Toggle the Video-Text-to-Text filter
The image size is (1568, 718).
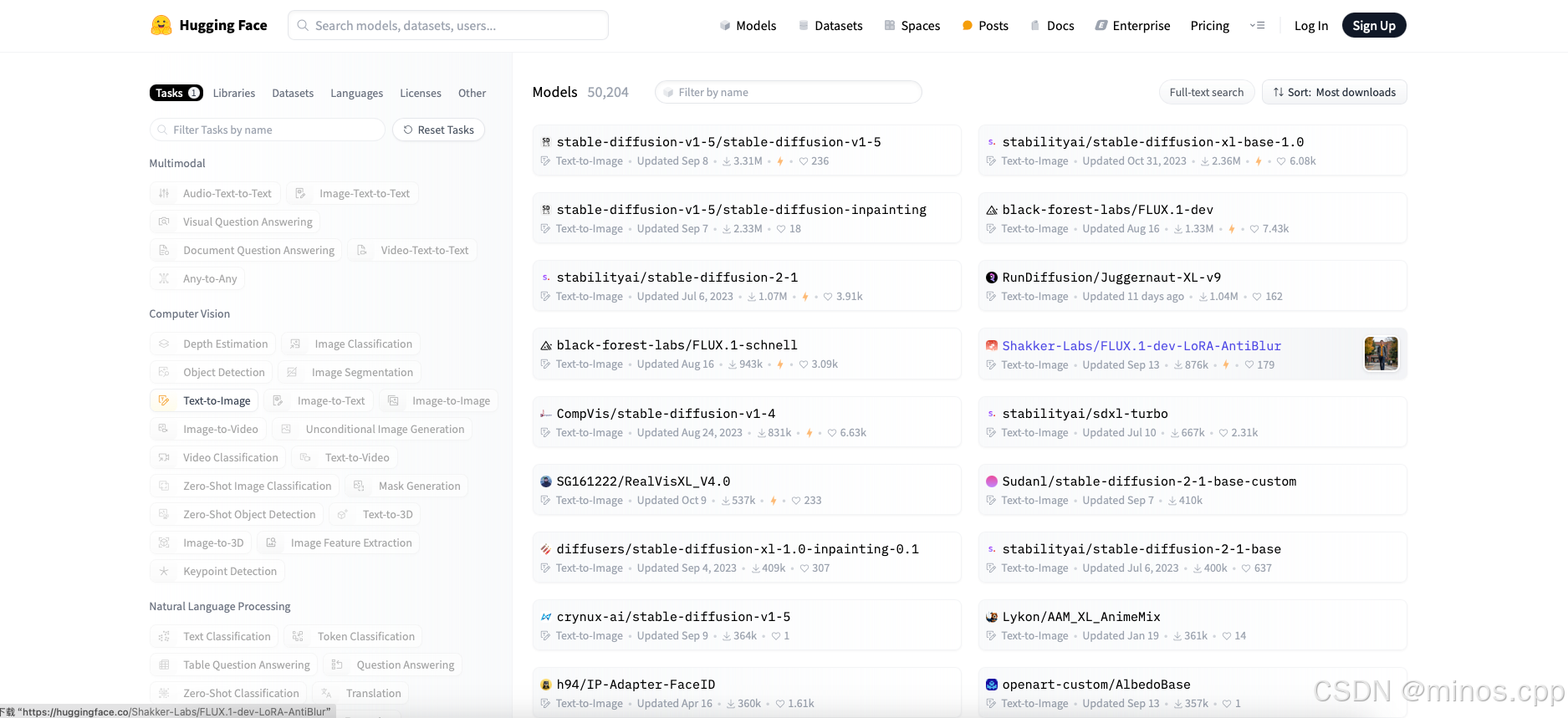pos(411,250)
